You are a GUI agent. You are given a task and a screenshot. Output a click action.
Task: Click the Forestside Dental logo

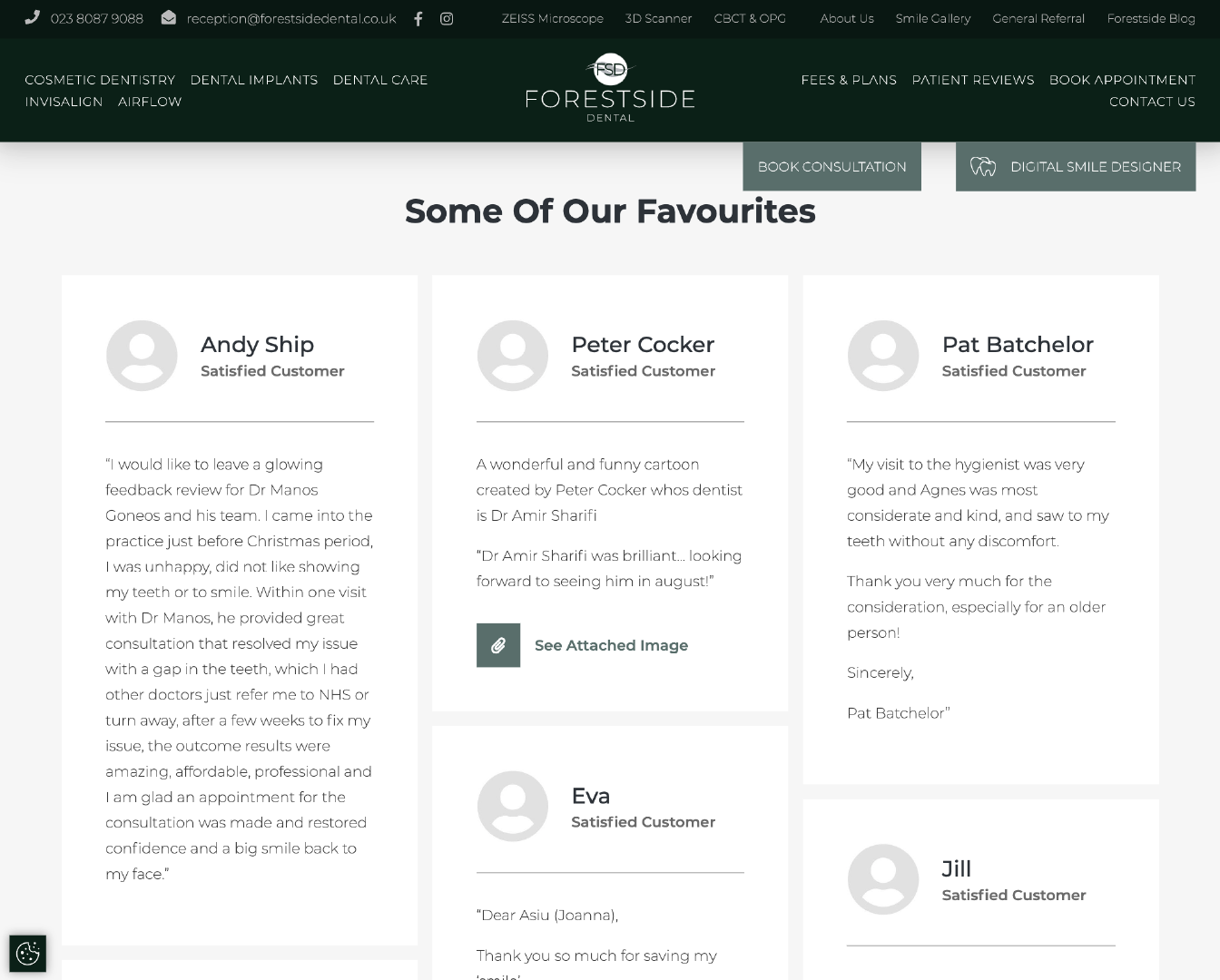(x=610, y=89)
